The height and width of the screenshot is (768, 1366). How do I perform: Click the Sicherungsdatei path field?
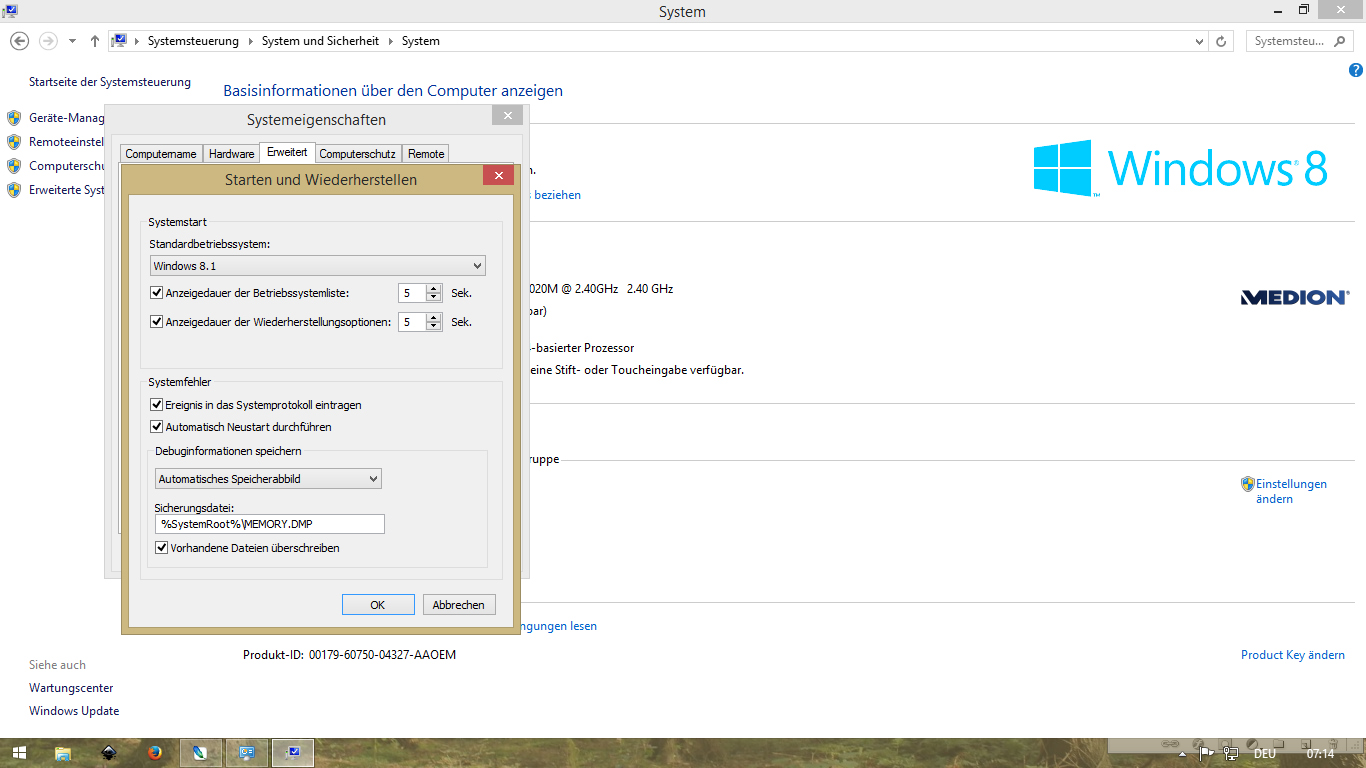coord(270,524)
